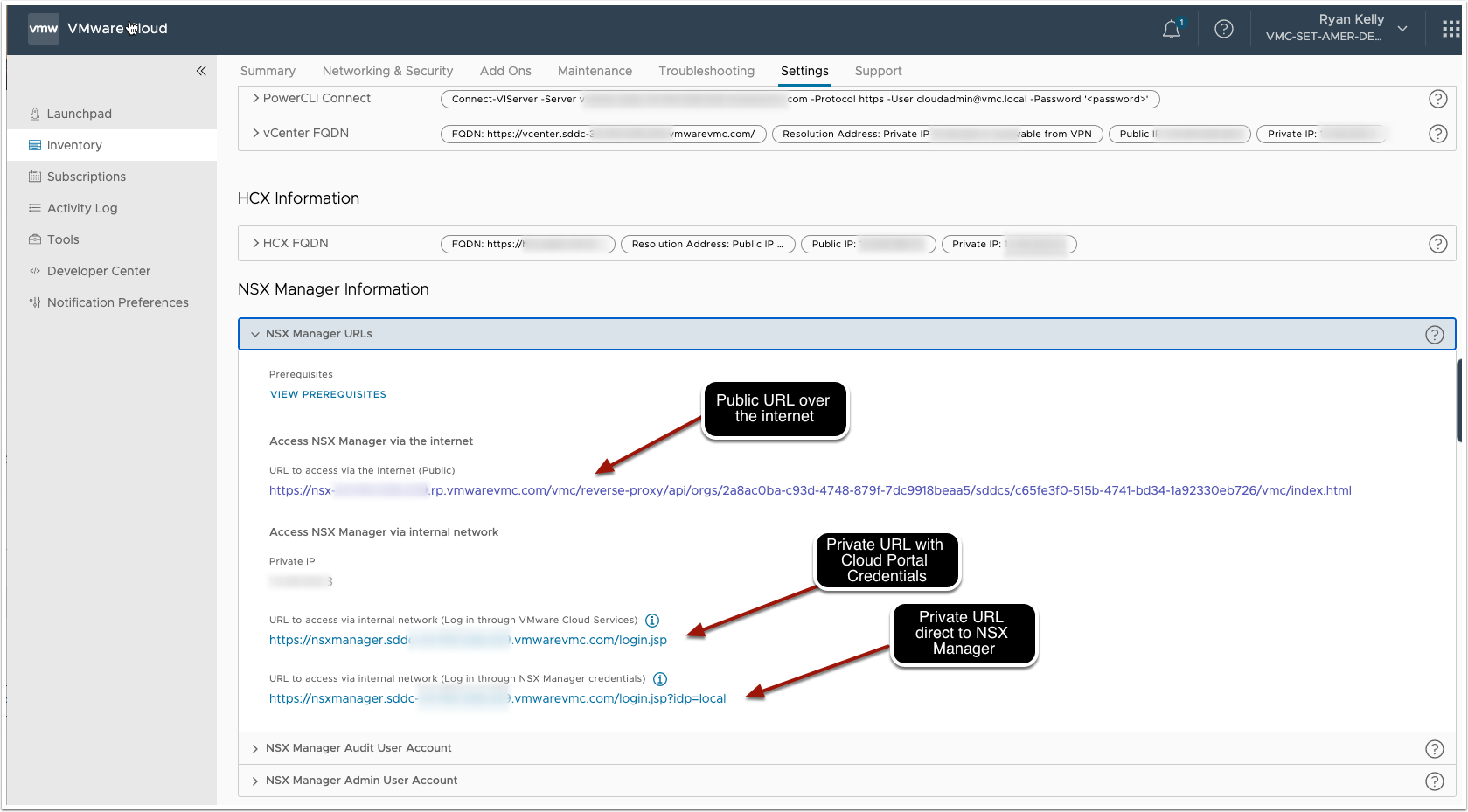Click vCenter Resolution Address Private IP pill

[x=937, y=134]
